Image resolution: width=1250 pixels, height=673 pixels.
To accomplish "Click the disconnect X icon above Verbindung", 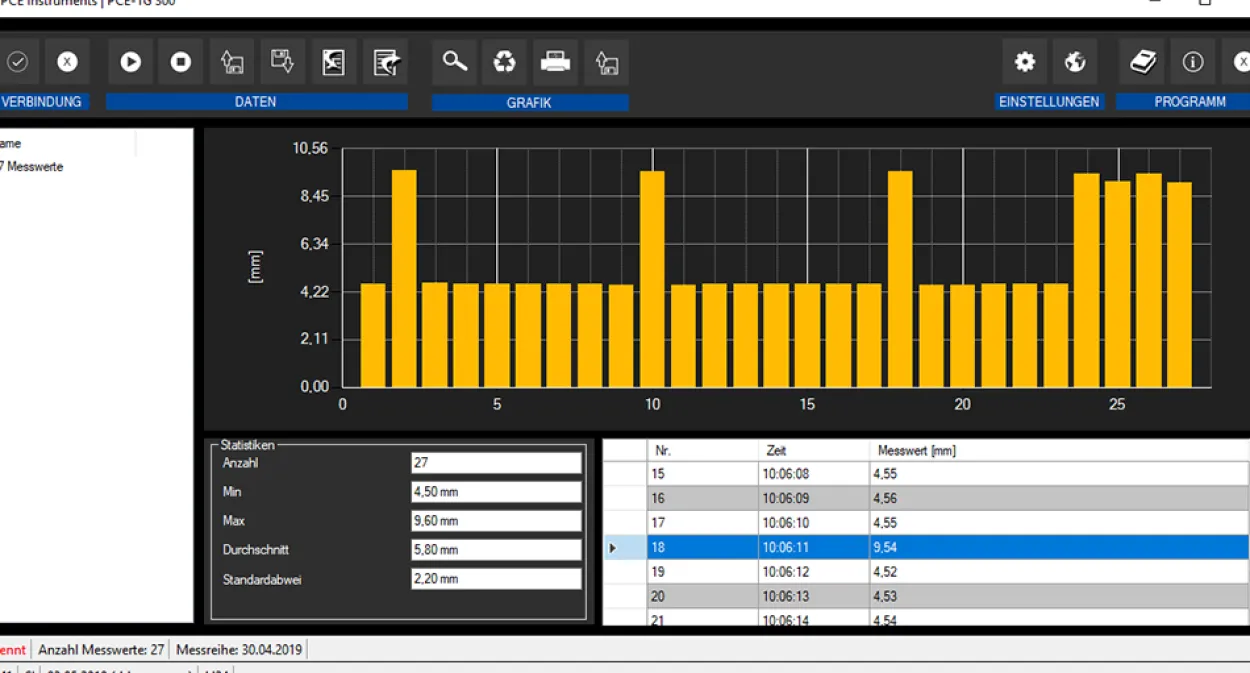I will tap(67, 62).
